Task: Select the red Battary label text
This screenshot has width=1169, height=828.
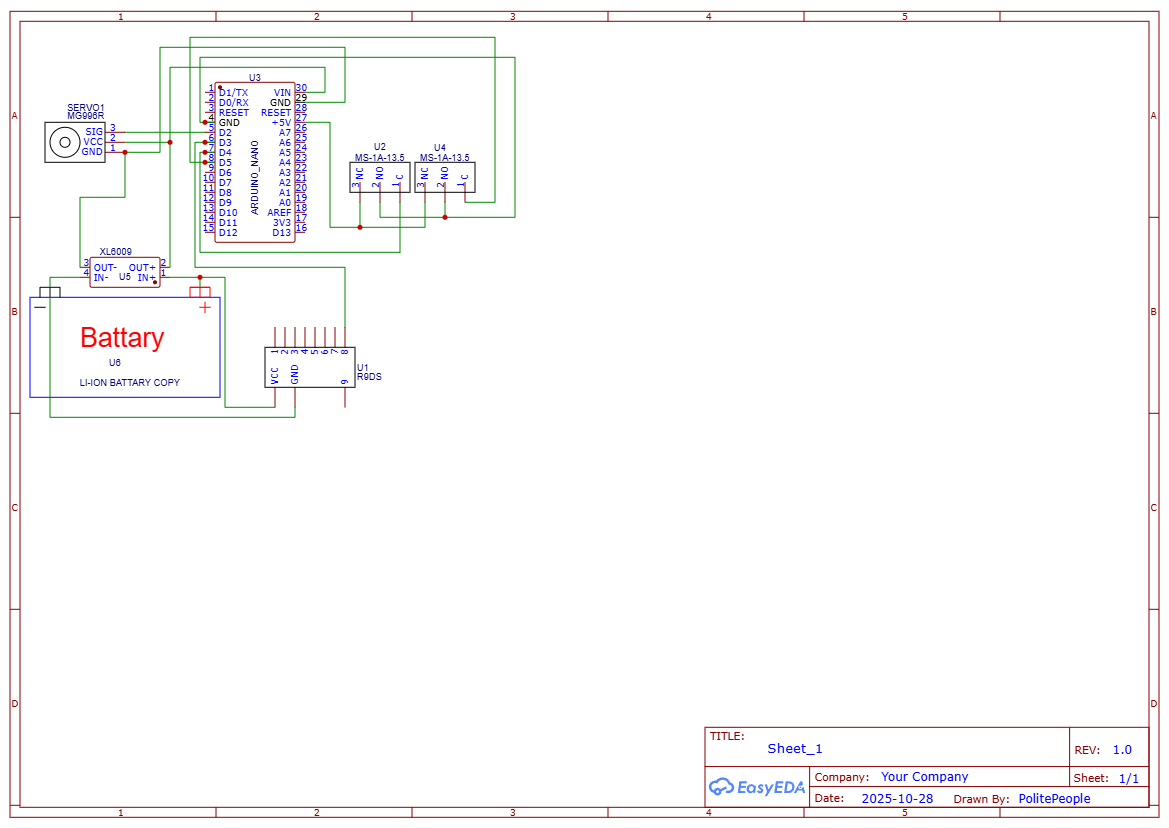Action: pyautogui.click(x=121, y=338)
